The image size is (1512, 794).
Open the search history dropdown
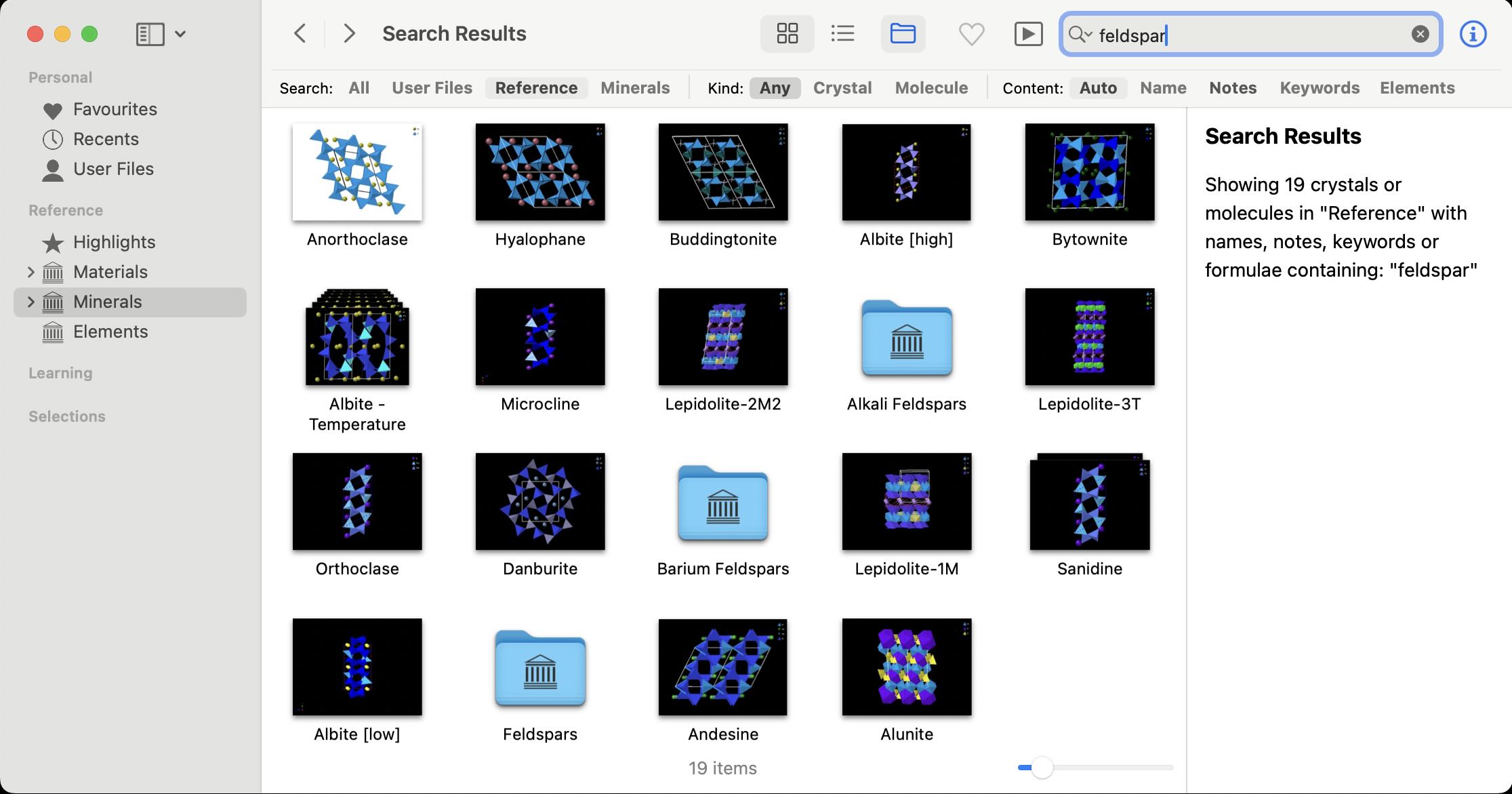pos(1079,35)
